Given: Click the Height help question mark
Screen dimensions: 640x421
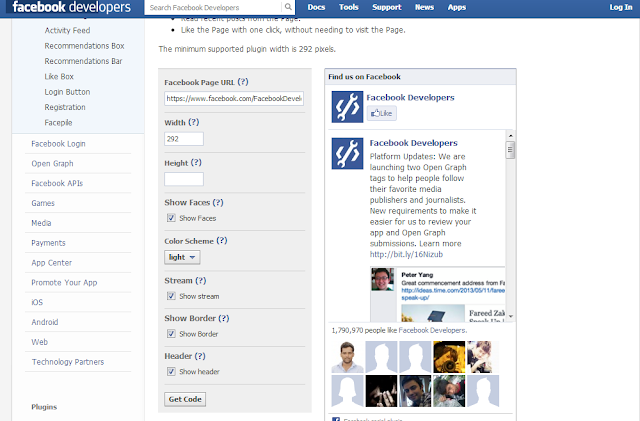Looking at the screenshot, I should pos(196,163).
